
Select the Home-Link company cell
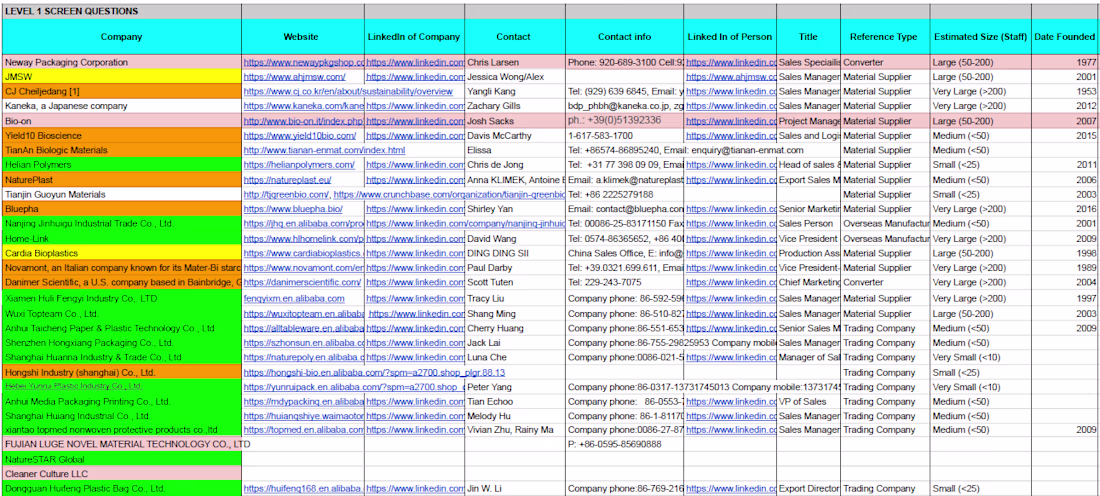(121, 239)
